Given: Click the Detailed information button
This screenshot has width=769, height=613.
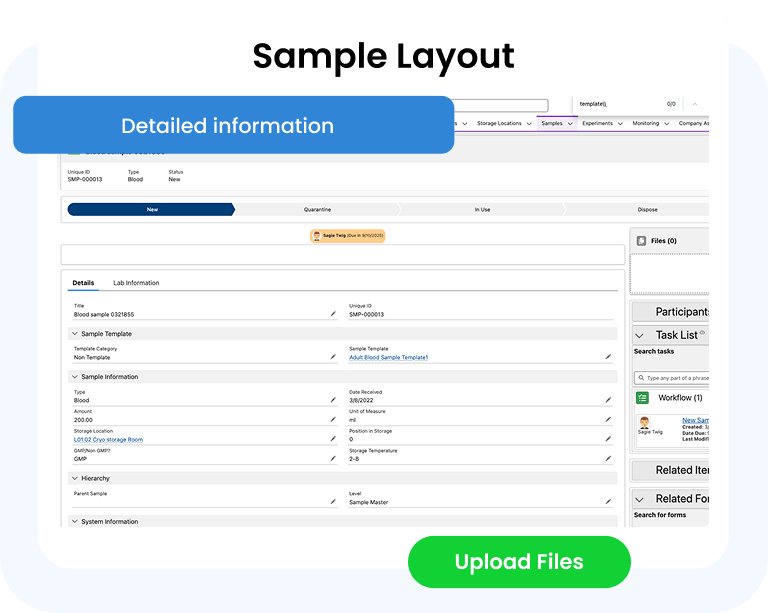Looking at the screenshot, I should 233,125.
